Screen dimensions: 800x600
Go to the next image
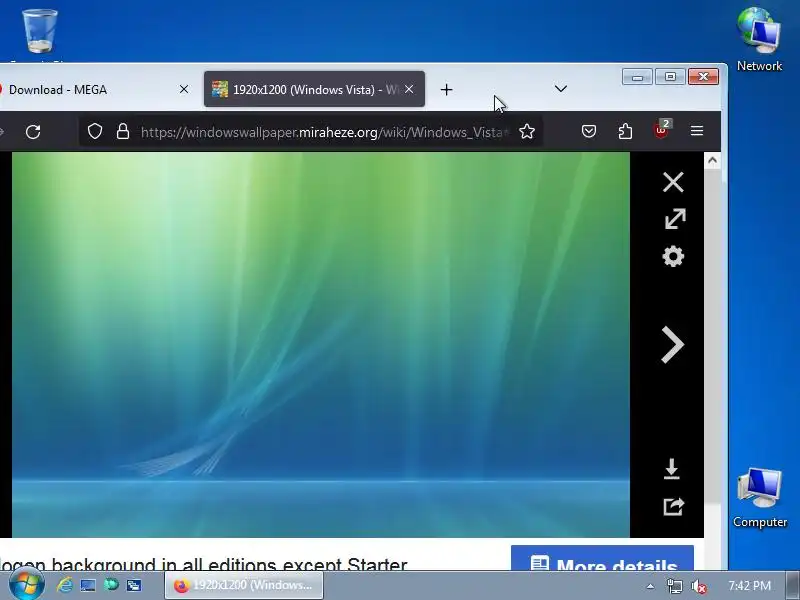tap(672, 345)
